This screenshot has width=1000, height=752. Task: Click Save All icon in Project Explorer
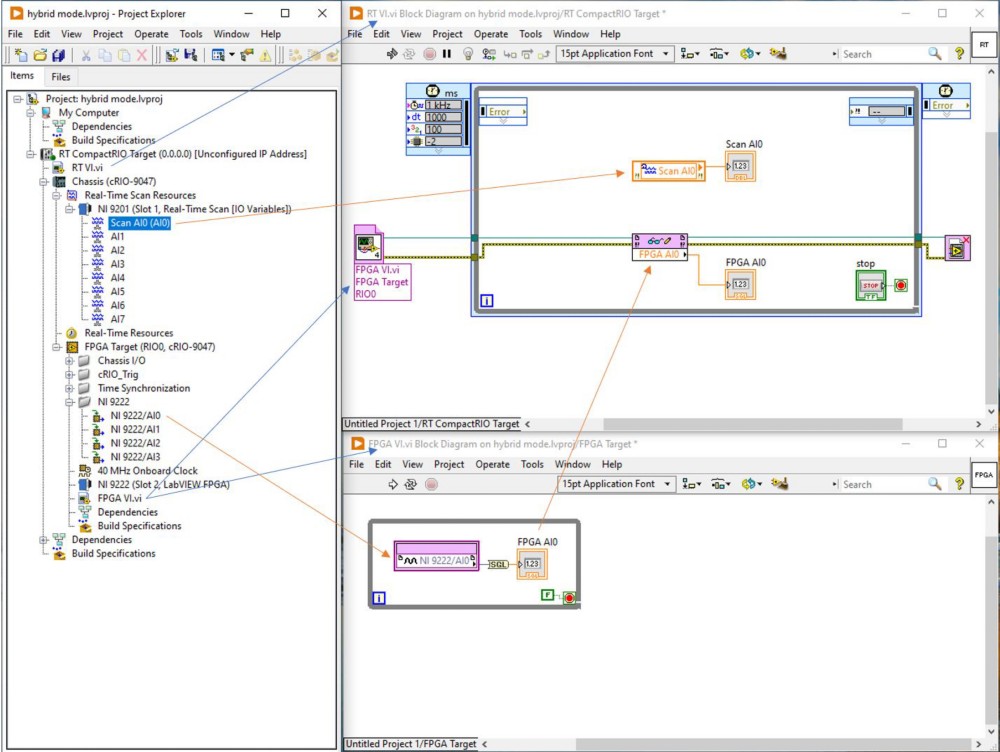point(59,55)
